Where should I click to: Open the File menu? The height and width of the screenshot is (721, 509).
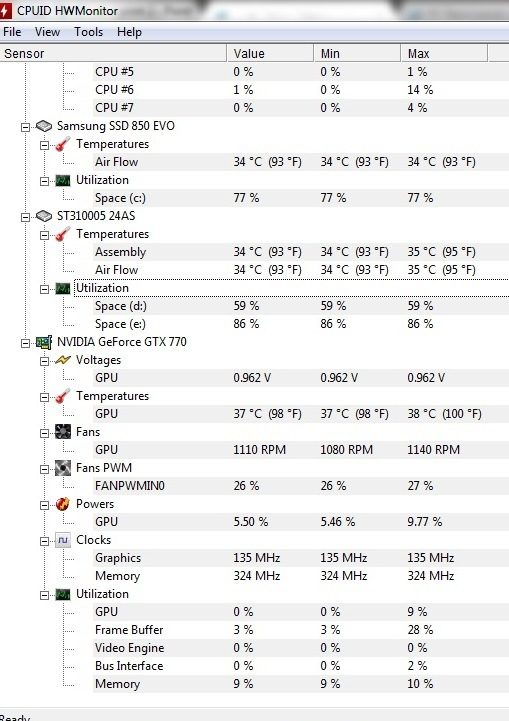tap(12, 32)
